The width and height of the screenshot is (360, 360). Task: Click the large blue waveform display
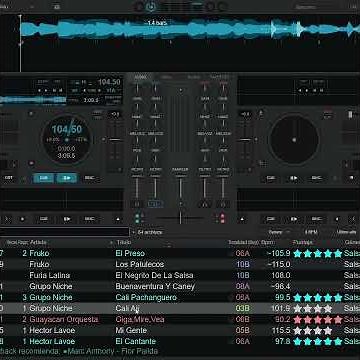[x=190, y=29]
